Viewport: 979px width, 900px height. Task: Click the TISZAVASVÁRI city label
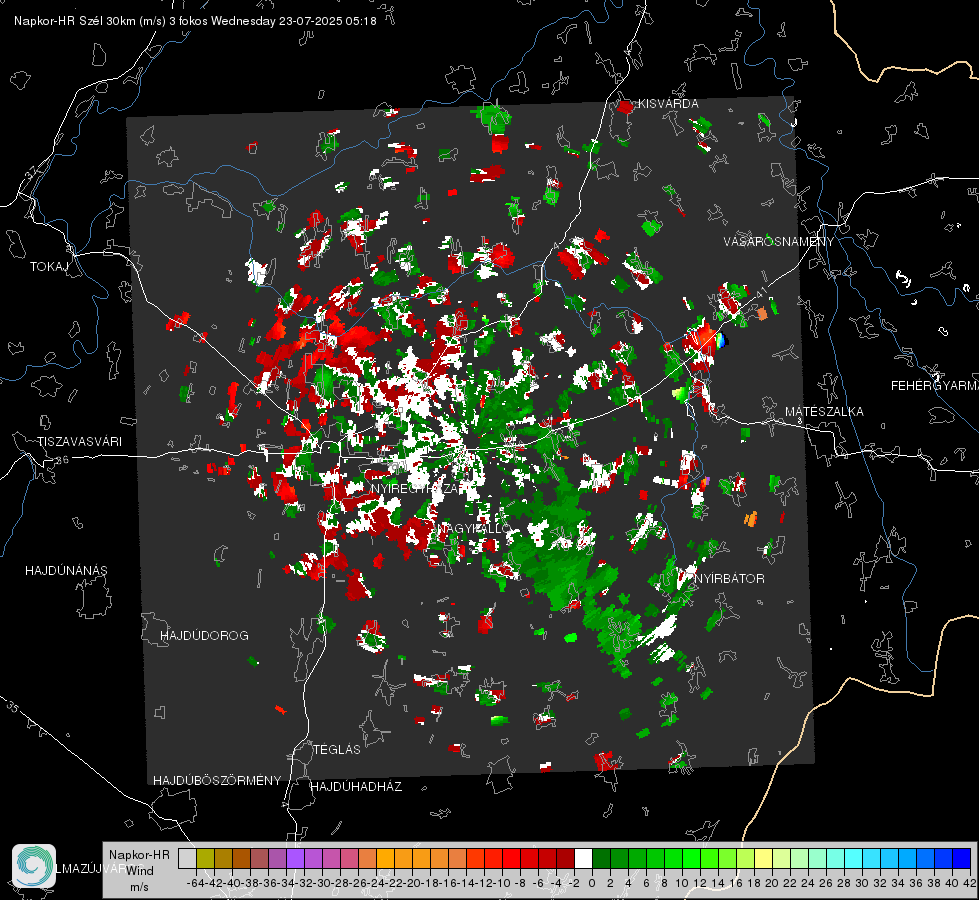(79, 442)
